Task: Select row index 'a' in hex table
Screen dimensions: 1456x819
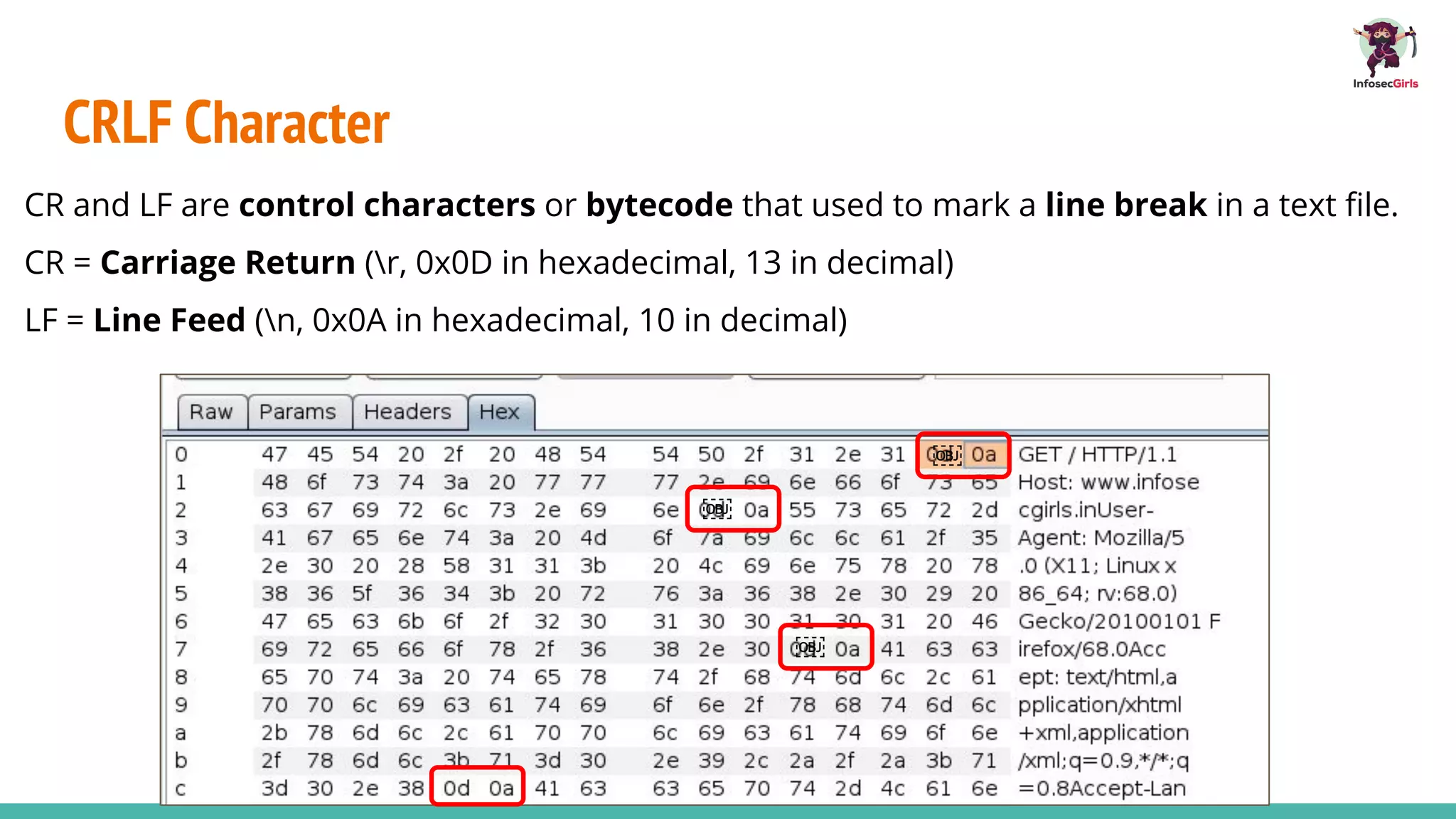Action: [181, 732]
